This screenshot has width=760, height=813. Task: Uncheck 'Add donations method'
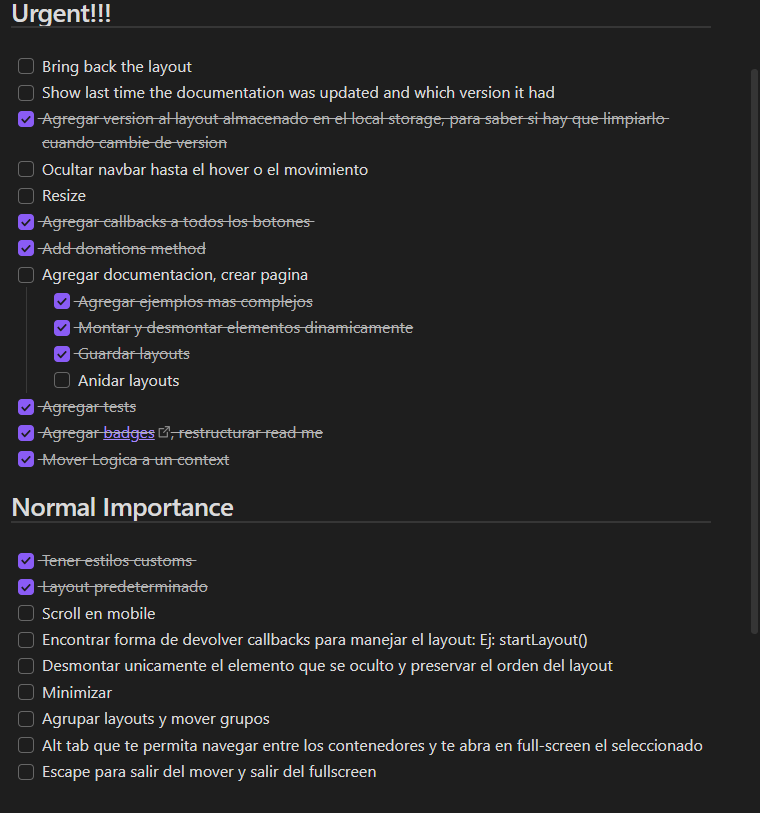click(25, 248)
